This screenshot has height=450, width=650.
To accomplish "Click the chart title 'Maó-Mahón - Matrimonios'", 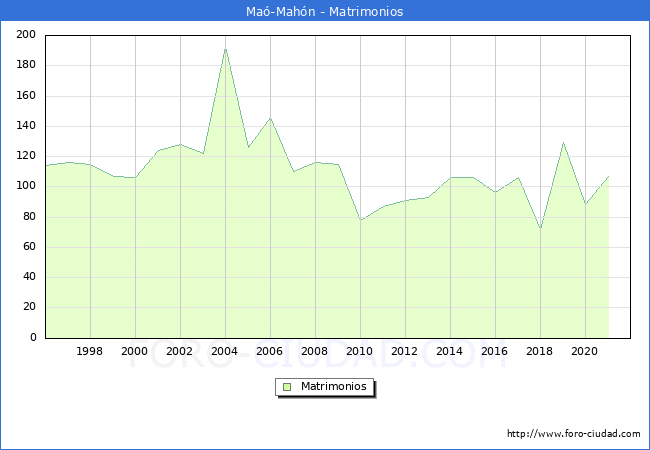I will pyautogui.click(x=325, y=12).
